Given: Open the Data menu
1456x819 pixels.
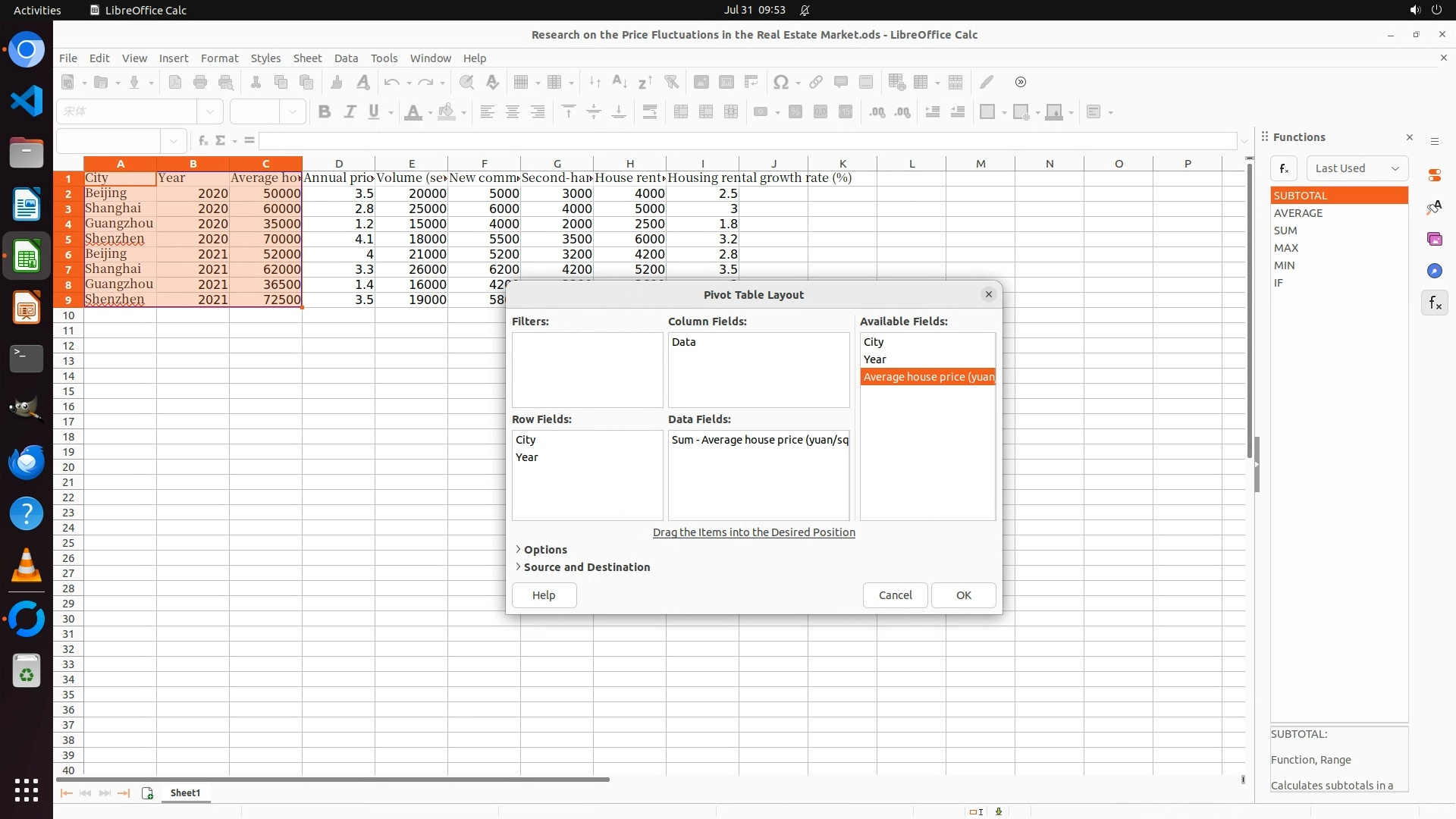Looking at the screenshot, I should tap(346, 58).
